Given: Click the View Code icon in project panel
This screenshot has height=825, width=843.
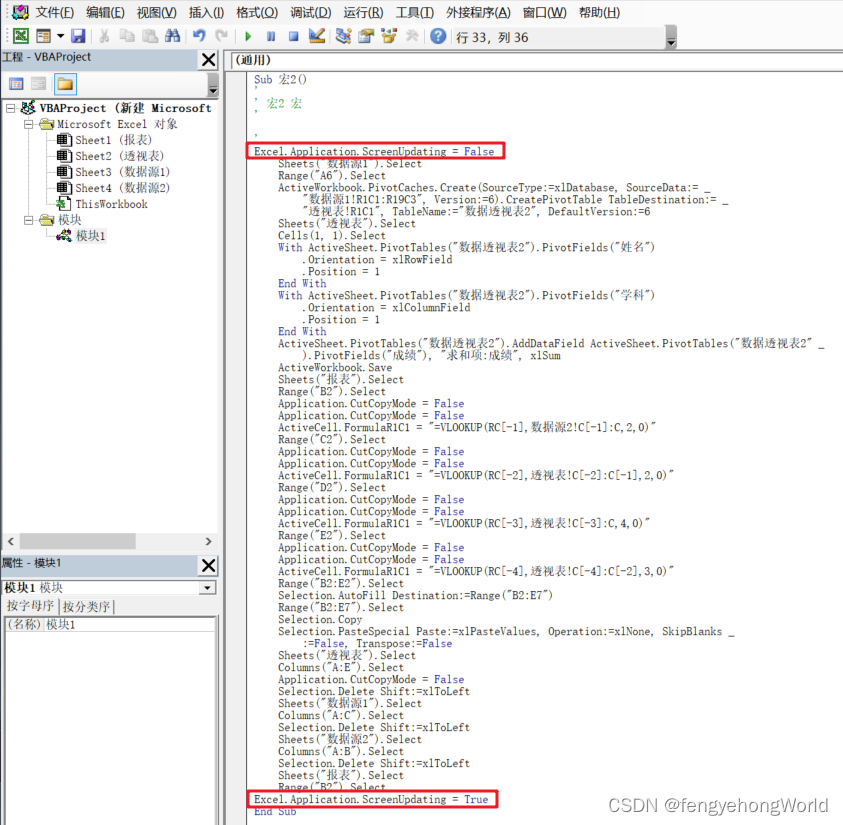Looking at the screenshot, I should tap(16, 84).
